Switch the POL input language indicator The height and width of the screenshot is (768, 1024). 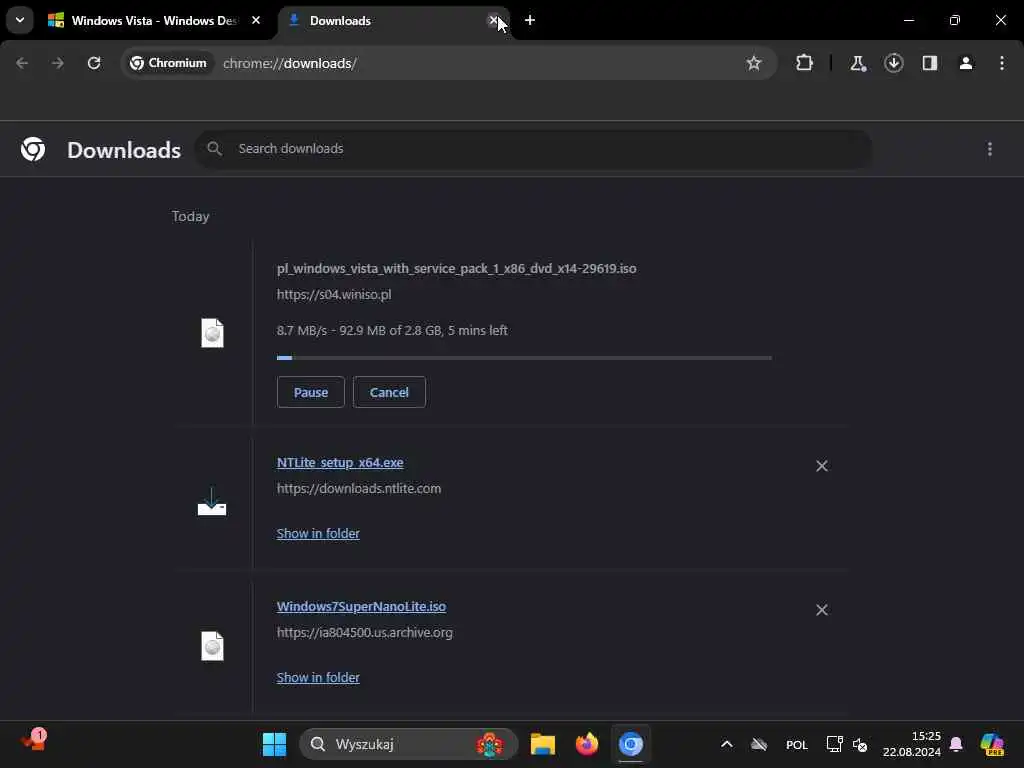click(x=797, y=744)
